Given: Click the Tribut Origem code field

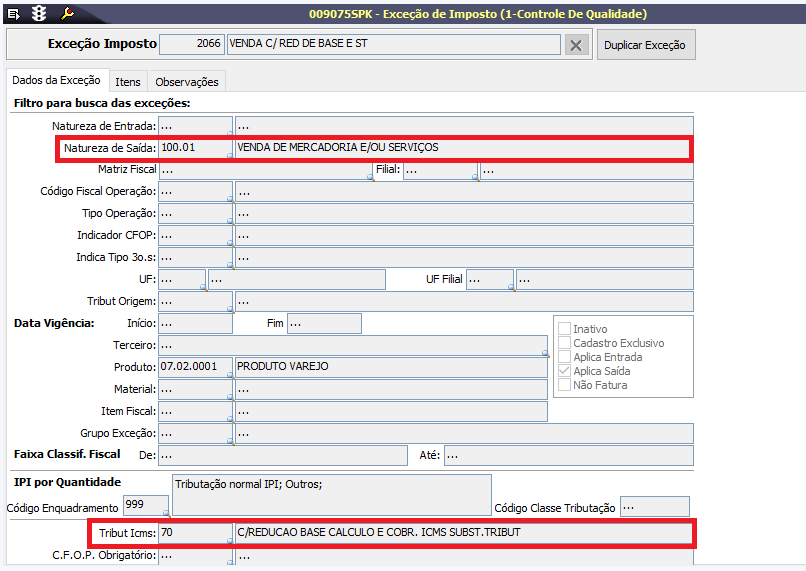Looking at the screenshot, I should tap(195, 302).
